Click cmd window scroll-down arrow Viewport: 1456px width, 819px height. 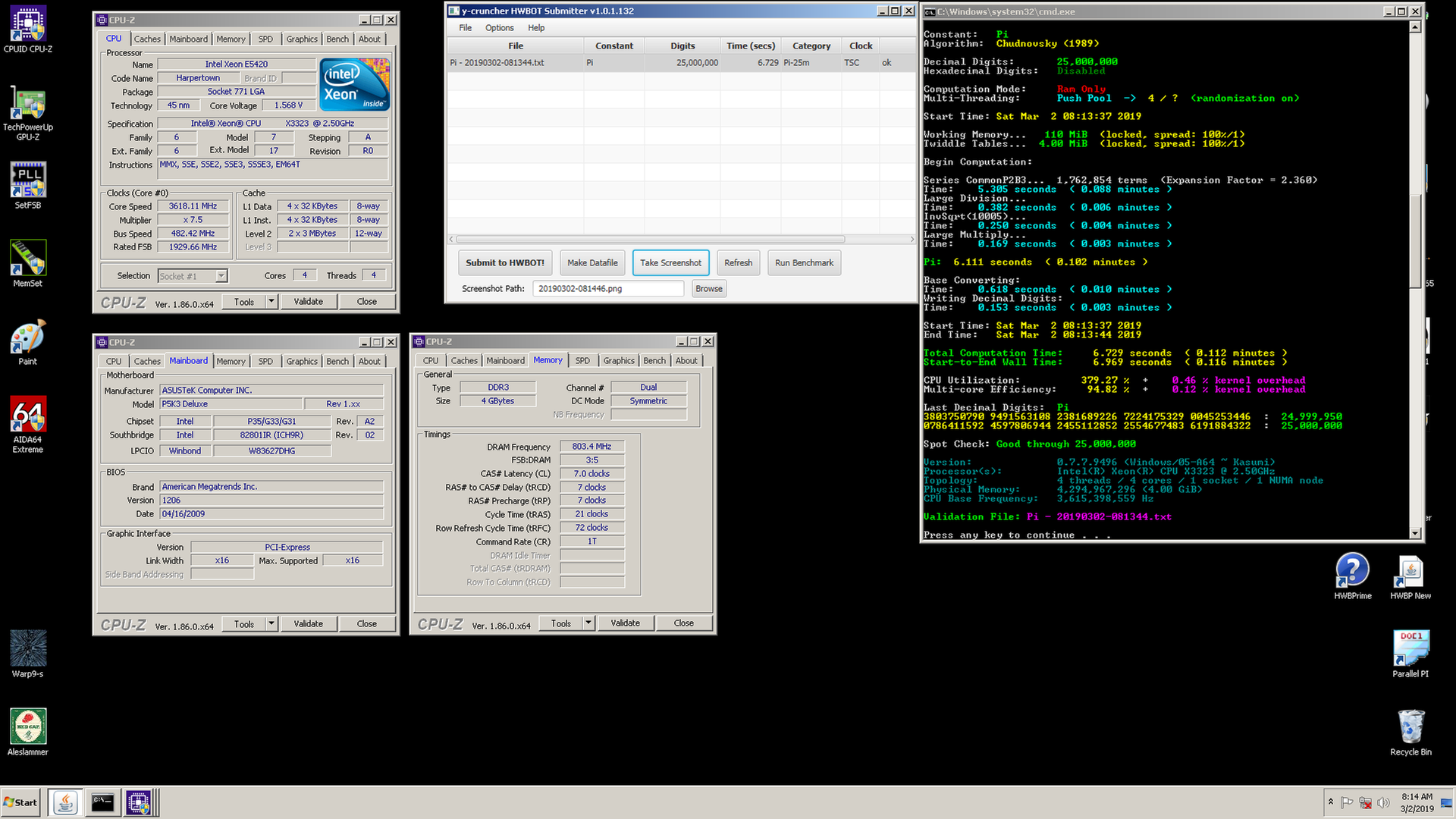click(x=1415, y=533)
